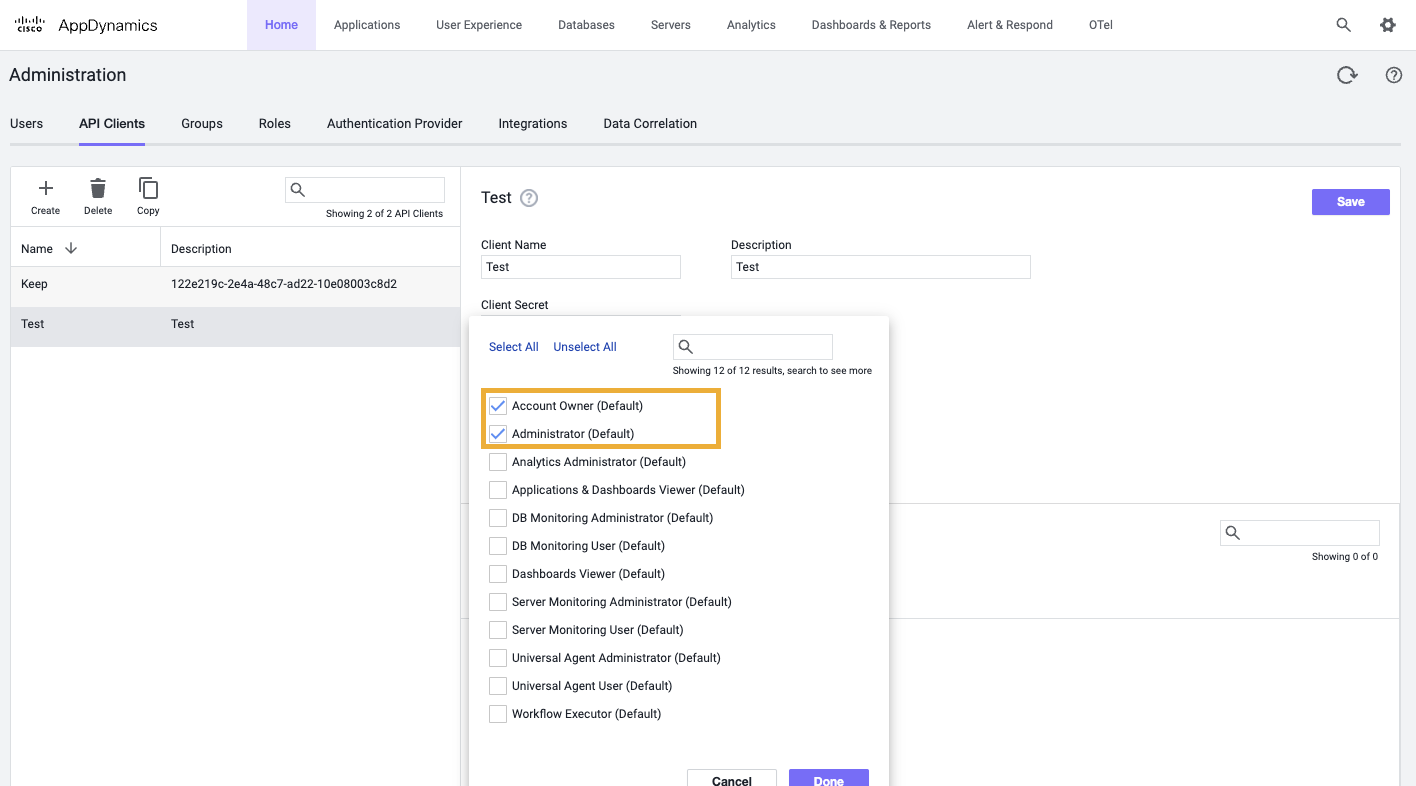Switch to the Users tab
Image resolution: width=1416 pixels, height=786 pixels.
coord(26,124)
